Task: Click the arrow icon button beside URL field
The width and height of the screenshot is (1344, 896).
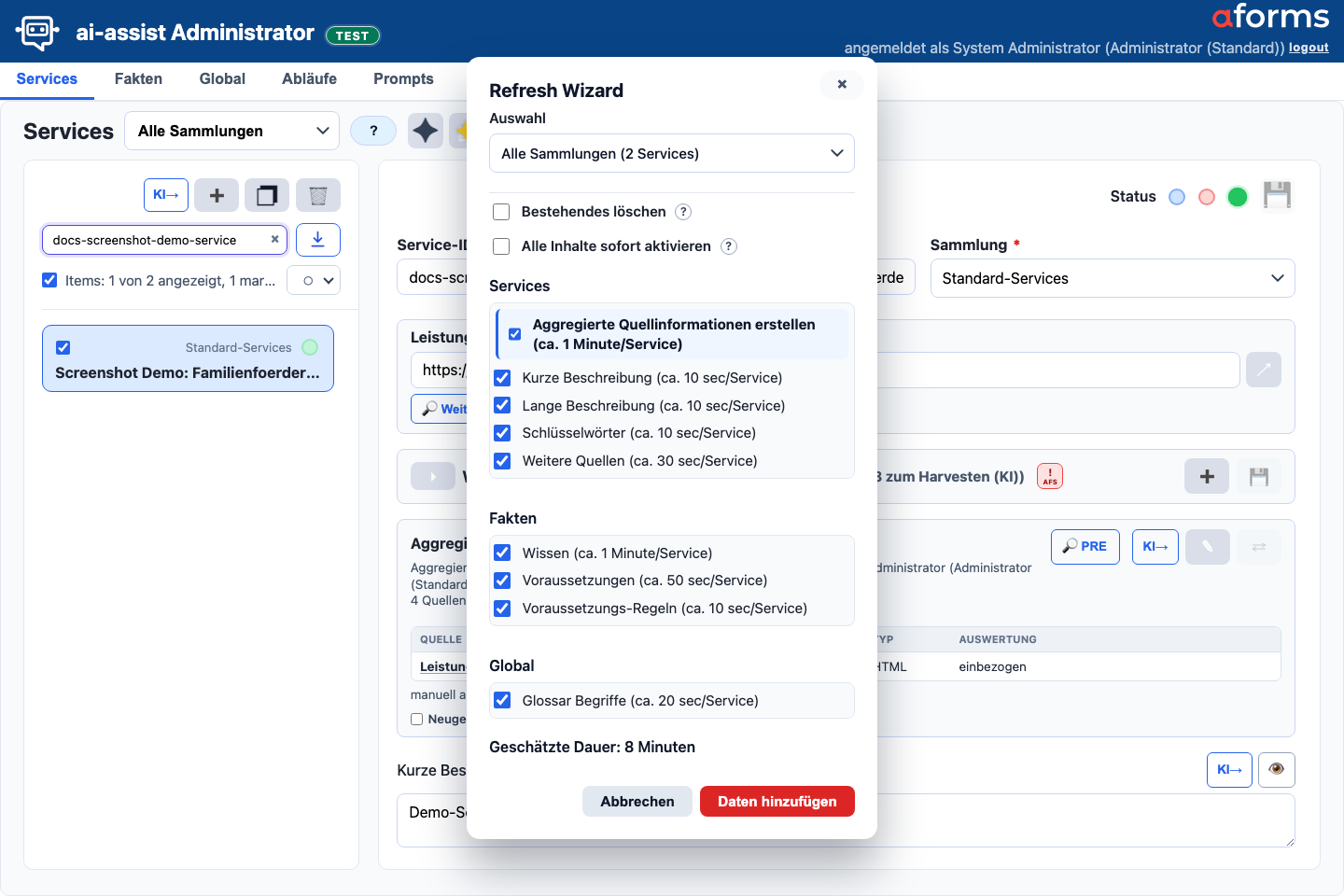Action: [x=1264, y=370]
